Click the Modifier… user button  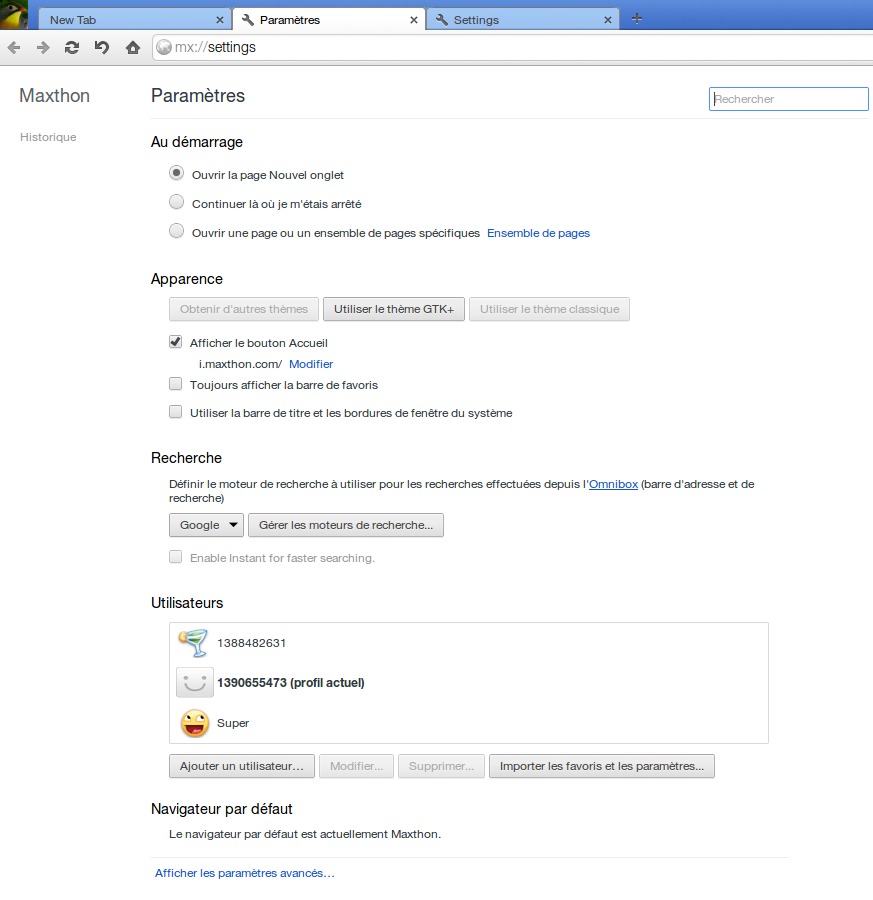356,766
